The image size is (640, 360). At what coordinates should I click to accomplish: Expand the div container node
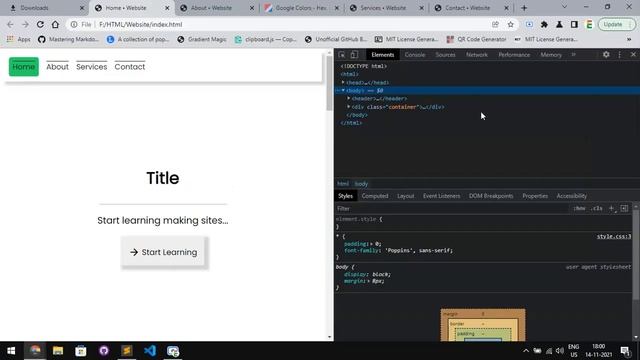(349, 107)
